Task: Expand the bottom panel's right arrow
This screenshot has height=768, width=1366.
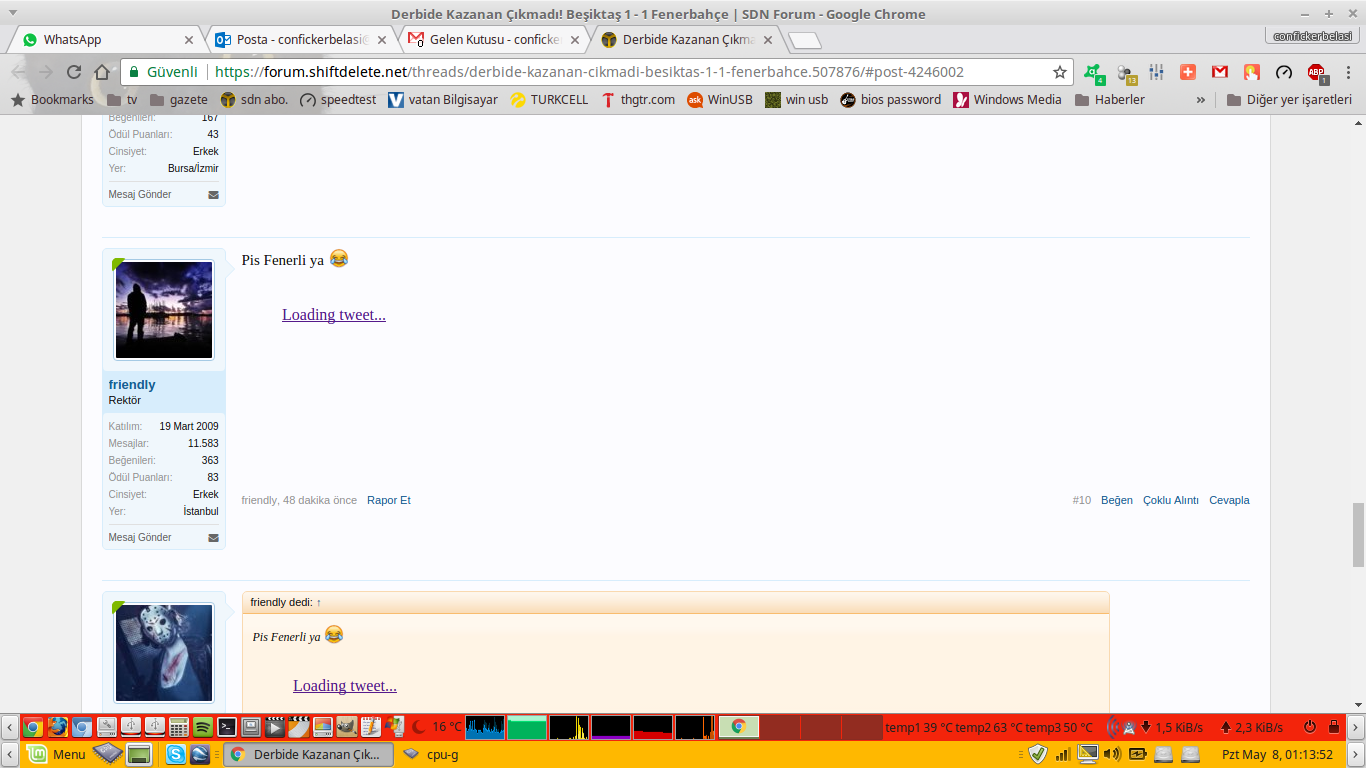Action: click(x=1355, y=755)
